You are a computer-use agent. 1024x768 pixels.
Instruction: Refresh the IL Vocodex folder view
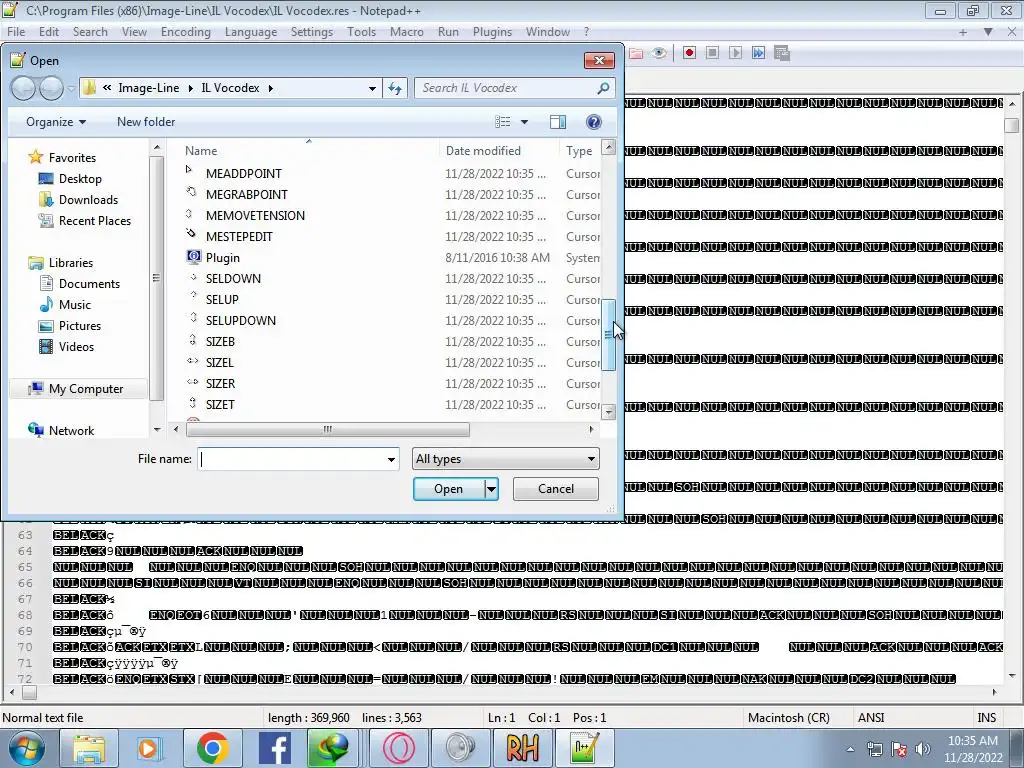pyautogui.click(x=395, y=88)
